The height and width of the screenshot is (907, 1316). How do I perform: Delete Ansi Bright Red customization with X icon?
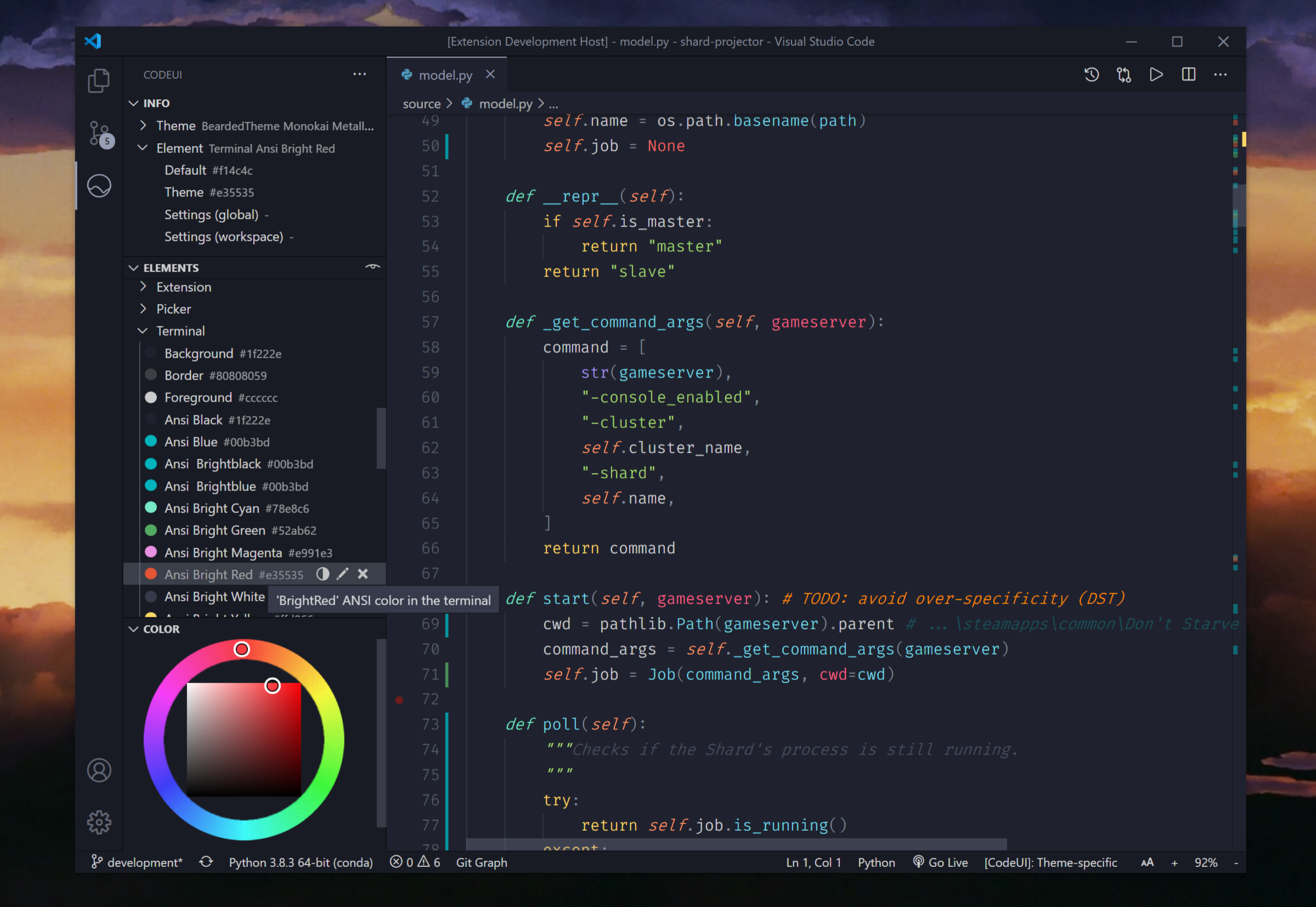pyautogui.click(x=363, y=574)
